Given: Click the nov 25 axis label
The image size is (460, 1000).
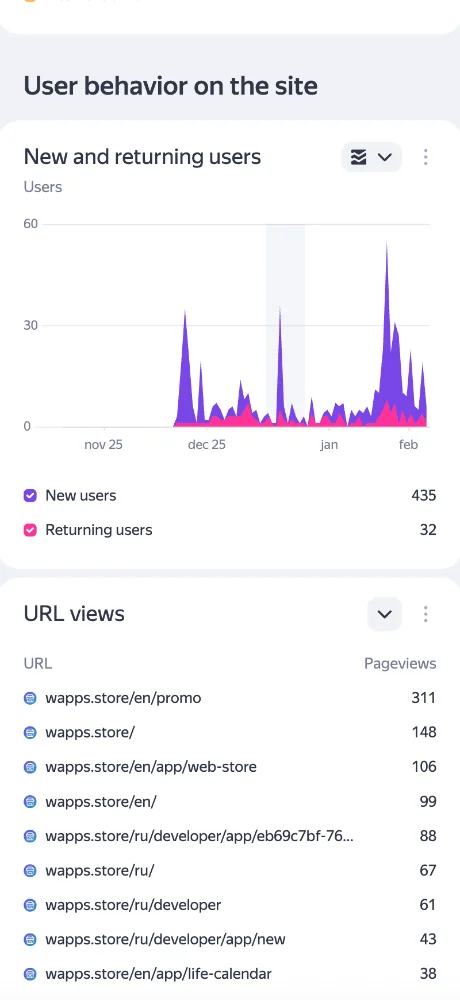Looking at the screenshot, I should (103, 445).
